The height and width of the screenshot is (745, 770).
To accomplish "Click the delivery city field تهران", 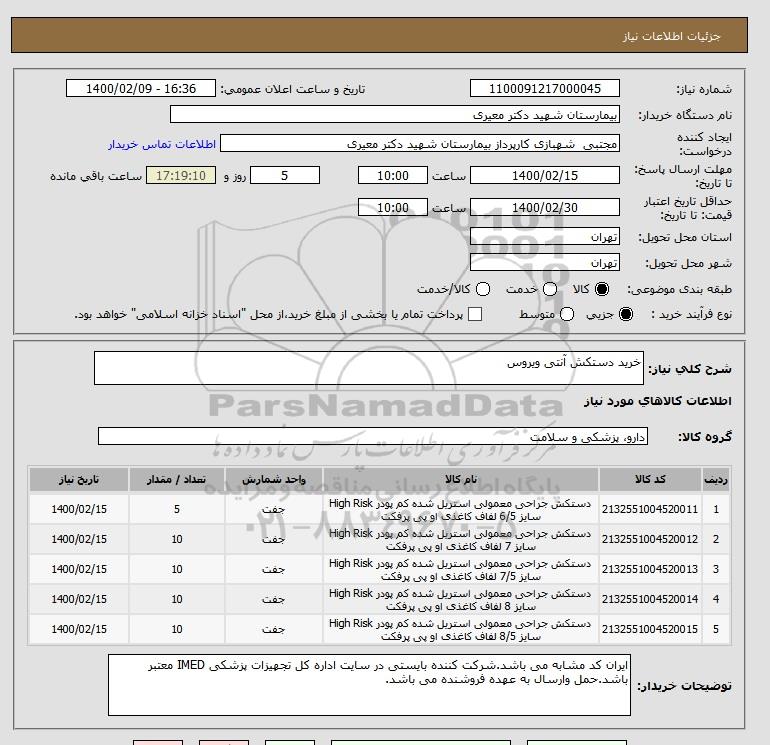I will pos(545,262).
